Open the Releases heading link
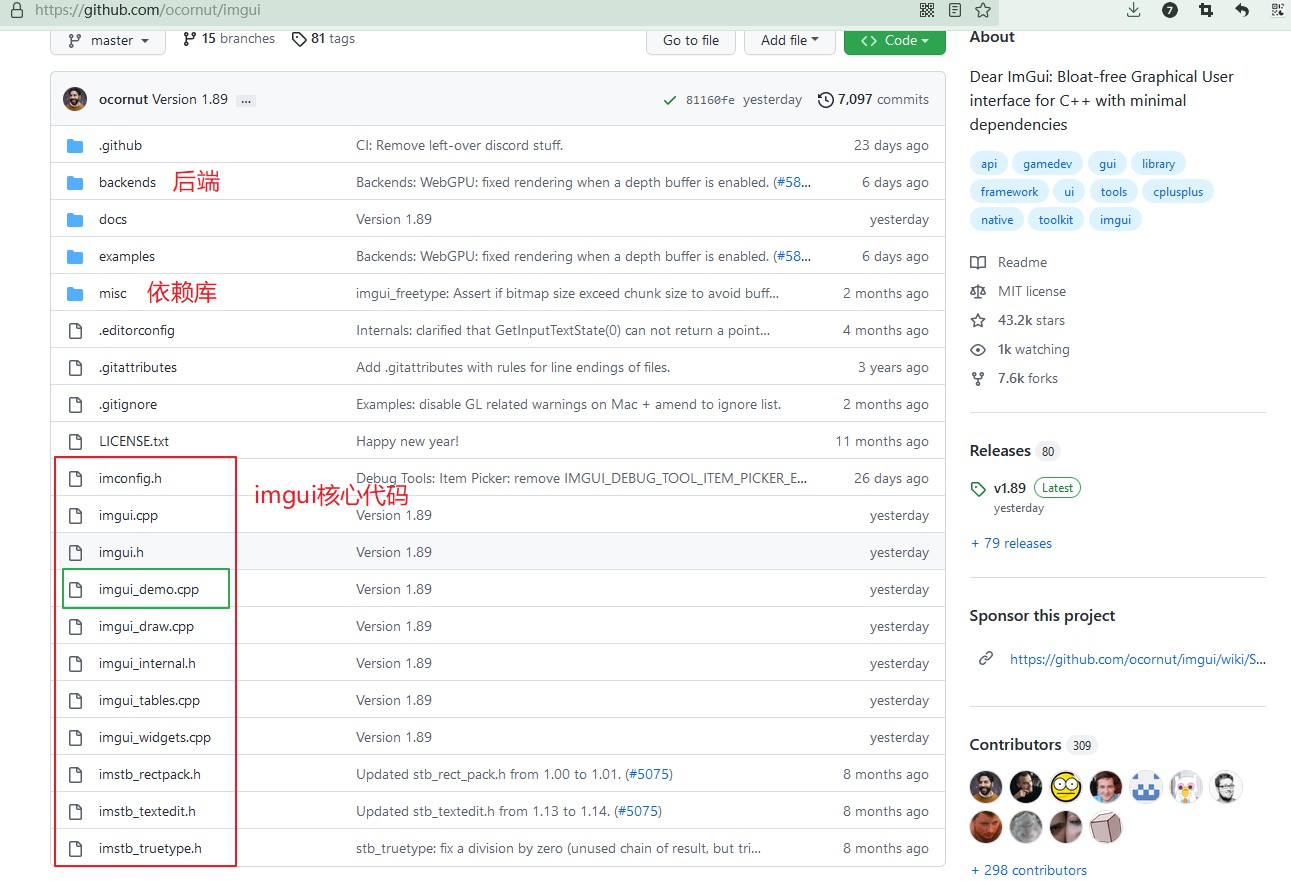Screen dimensions: 1291x881 tap(1000, 450)
